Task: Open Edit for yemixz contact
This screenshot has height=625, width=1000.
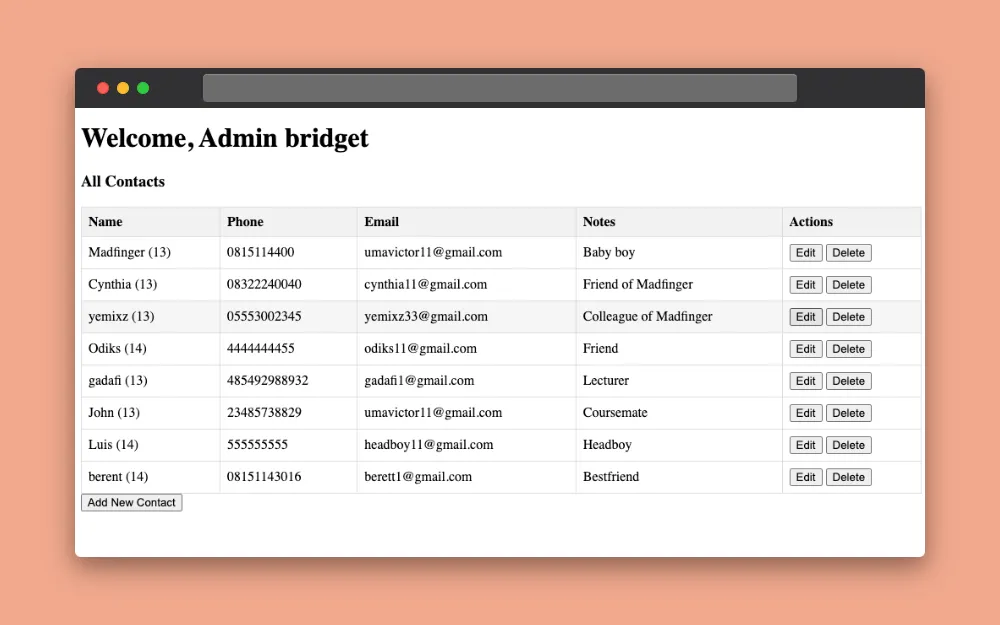Action: pyautogui.click(x=805, y=317)
